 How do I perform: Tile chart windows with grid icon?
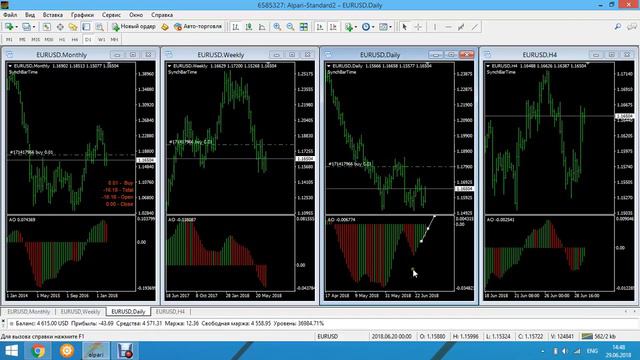pyautogui.click(x=304, y=27)
